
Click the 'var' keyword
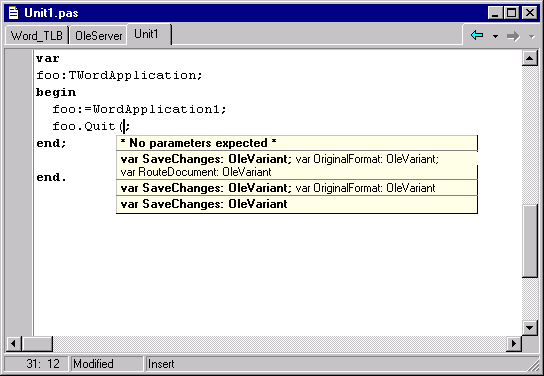[x=48, y=58]
